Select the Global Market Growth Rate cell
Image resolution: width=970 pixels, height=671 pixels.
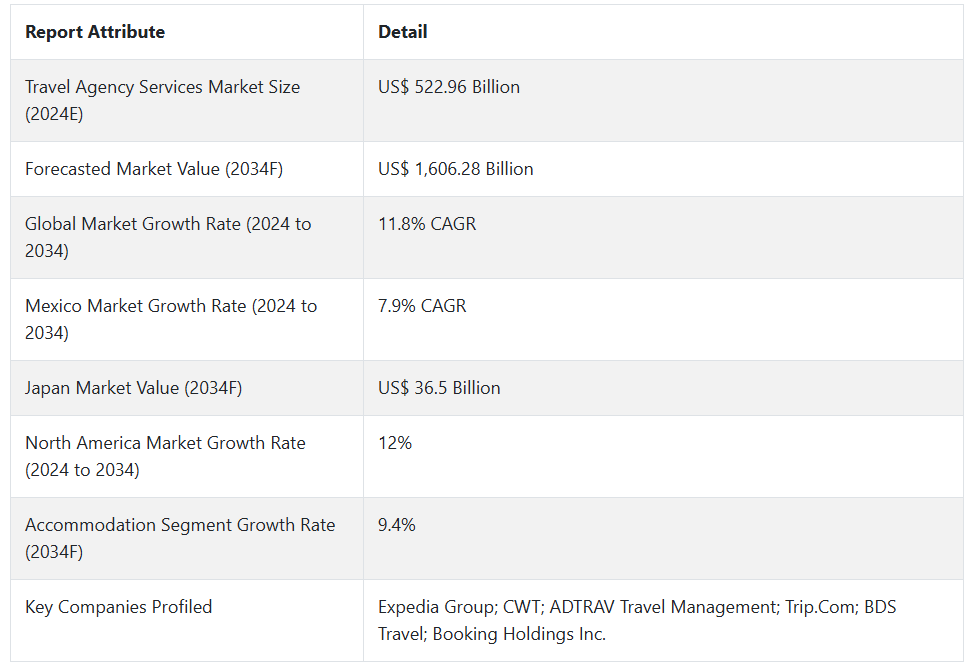coord(168,237)
